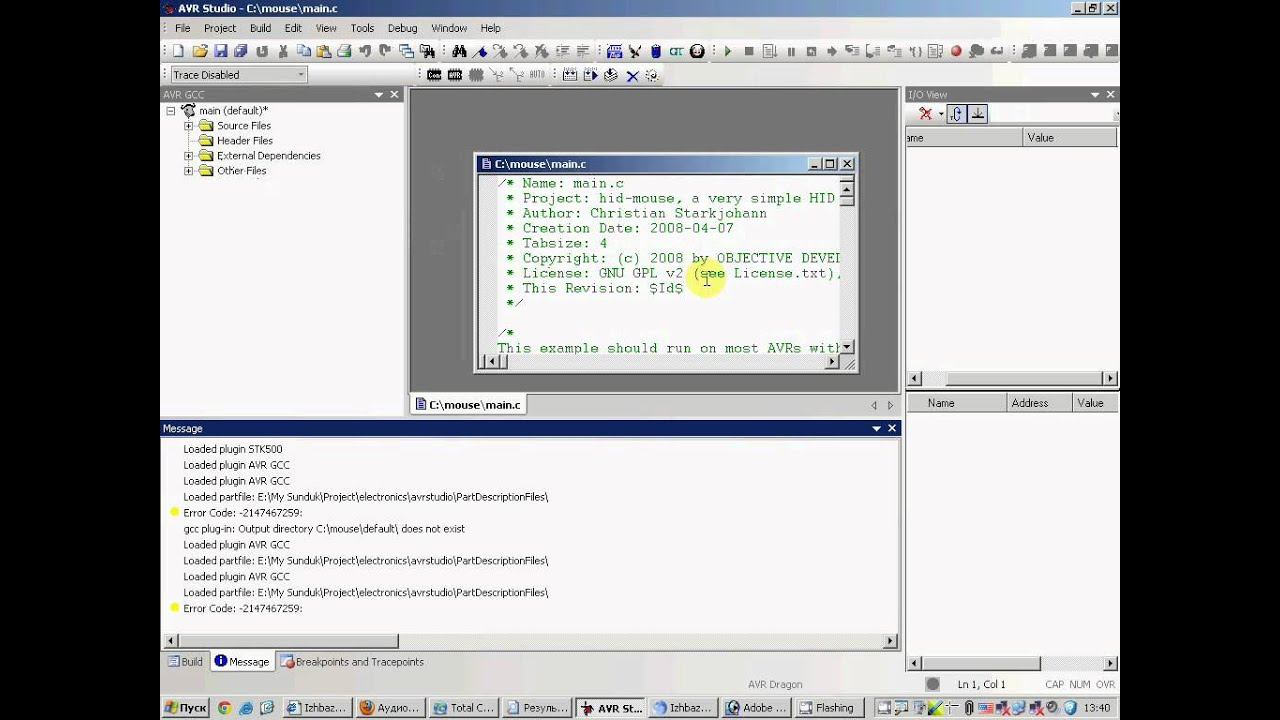Viewport: 1280px width, 720px height.
Task: Click the Chrome icon in taskbar quick launch
Action: (224, 708)
